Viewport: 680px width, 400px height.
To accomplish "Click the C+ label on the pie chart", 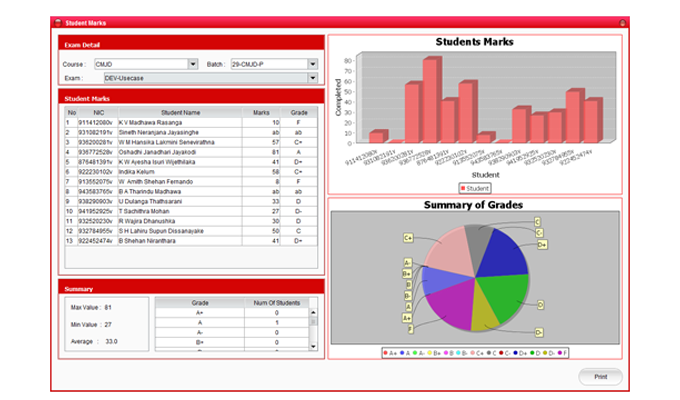I will click(x=409, y=238).
